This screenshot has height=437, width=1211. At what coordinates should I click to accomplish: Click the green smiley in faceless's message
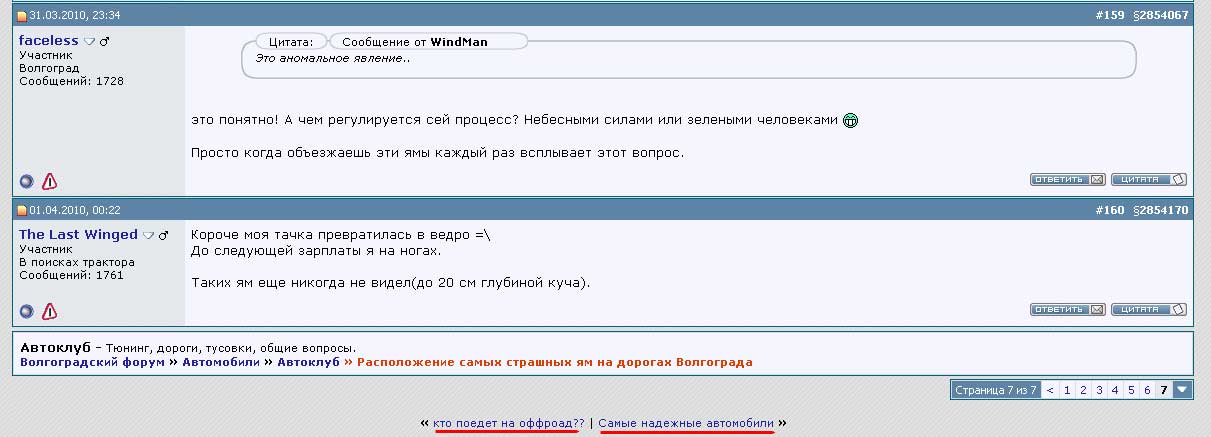[851, 121]
